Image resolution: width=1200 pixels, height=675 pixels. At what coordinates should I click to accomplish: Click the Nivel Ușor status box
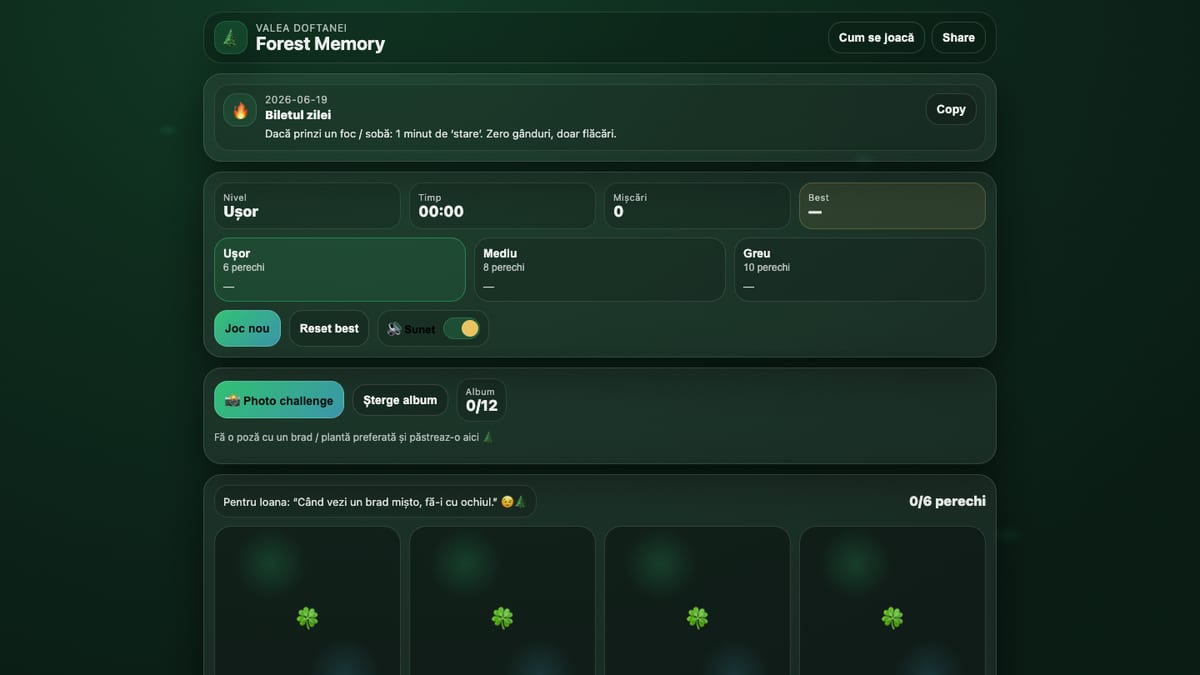click(x=307, y=205)
